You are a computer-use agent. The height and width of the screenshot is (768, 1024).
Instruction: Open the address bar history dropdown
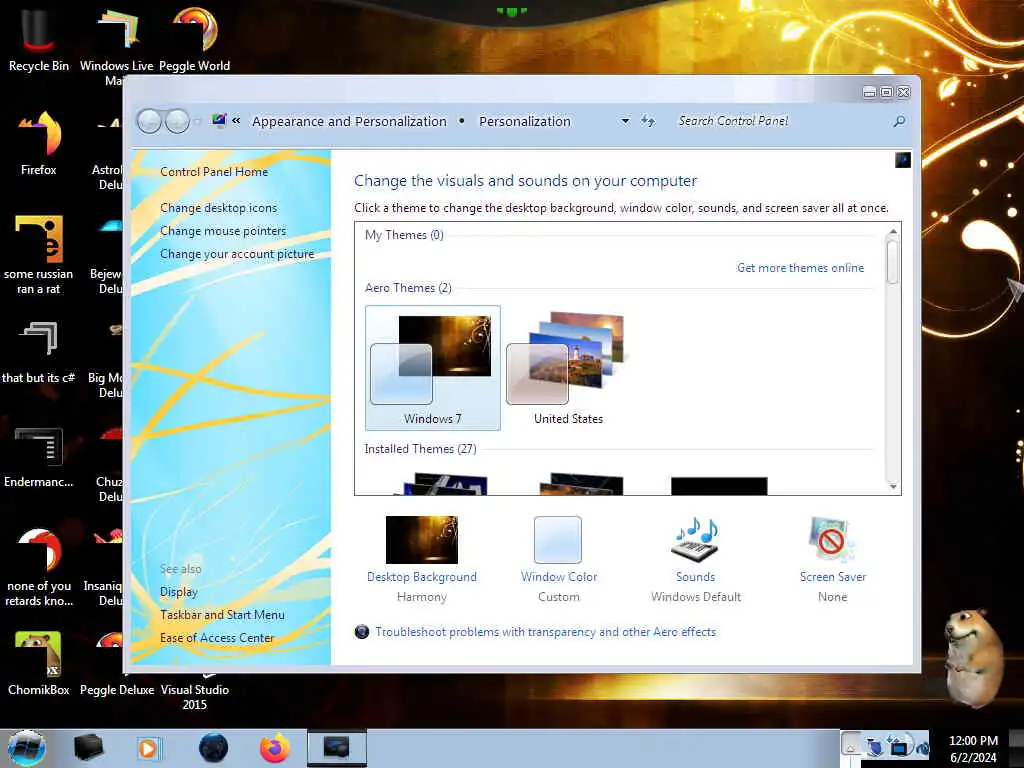point(625,121)
